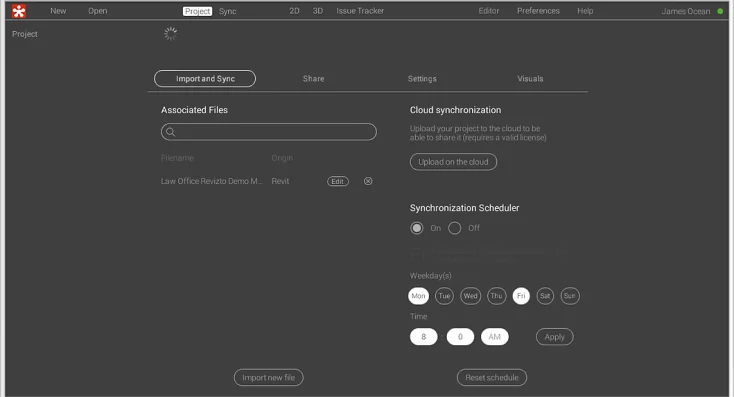Viewport: 734px width, 397px height.
Task: Edit the Law Office Revizto file entry
Action: pyautogui.click(x=338, y=182)
